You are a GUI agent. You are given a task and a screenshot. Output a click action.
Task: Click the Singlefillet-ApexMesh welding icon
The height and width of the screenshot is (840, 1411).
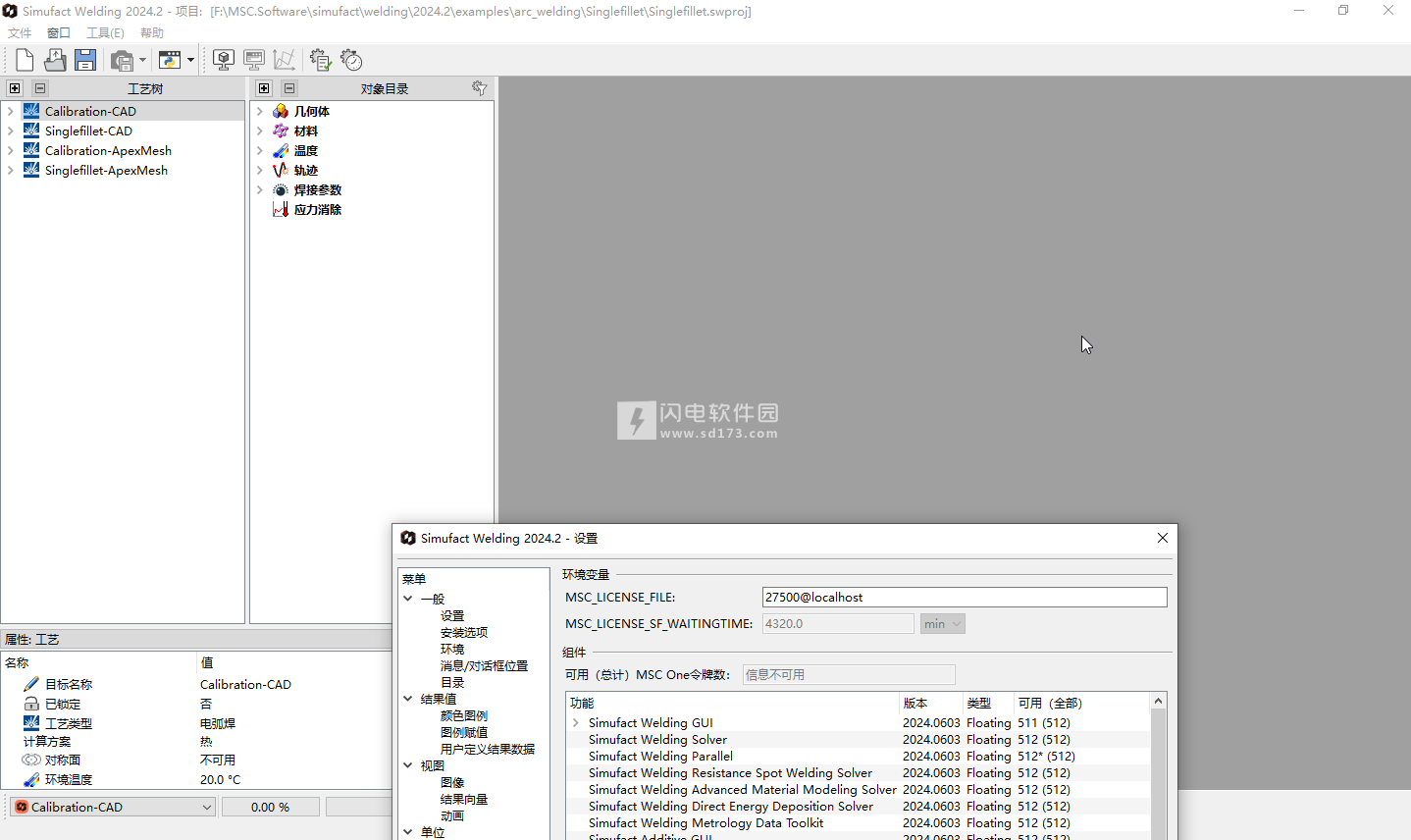(x=31, y=170)
